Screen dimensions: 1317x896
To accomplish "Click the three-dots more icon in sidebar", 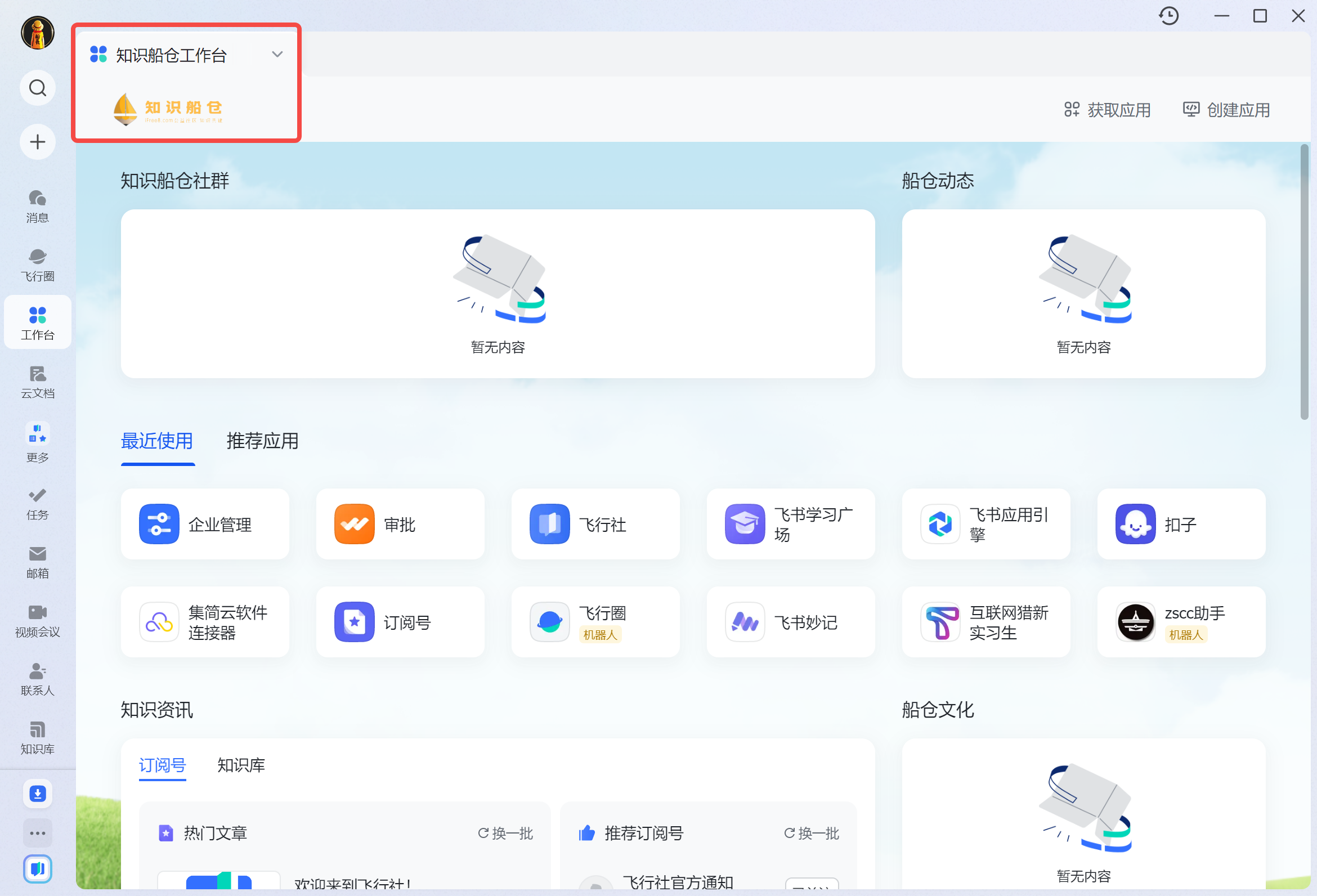I will (37, 833).
